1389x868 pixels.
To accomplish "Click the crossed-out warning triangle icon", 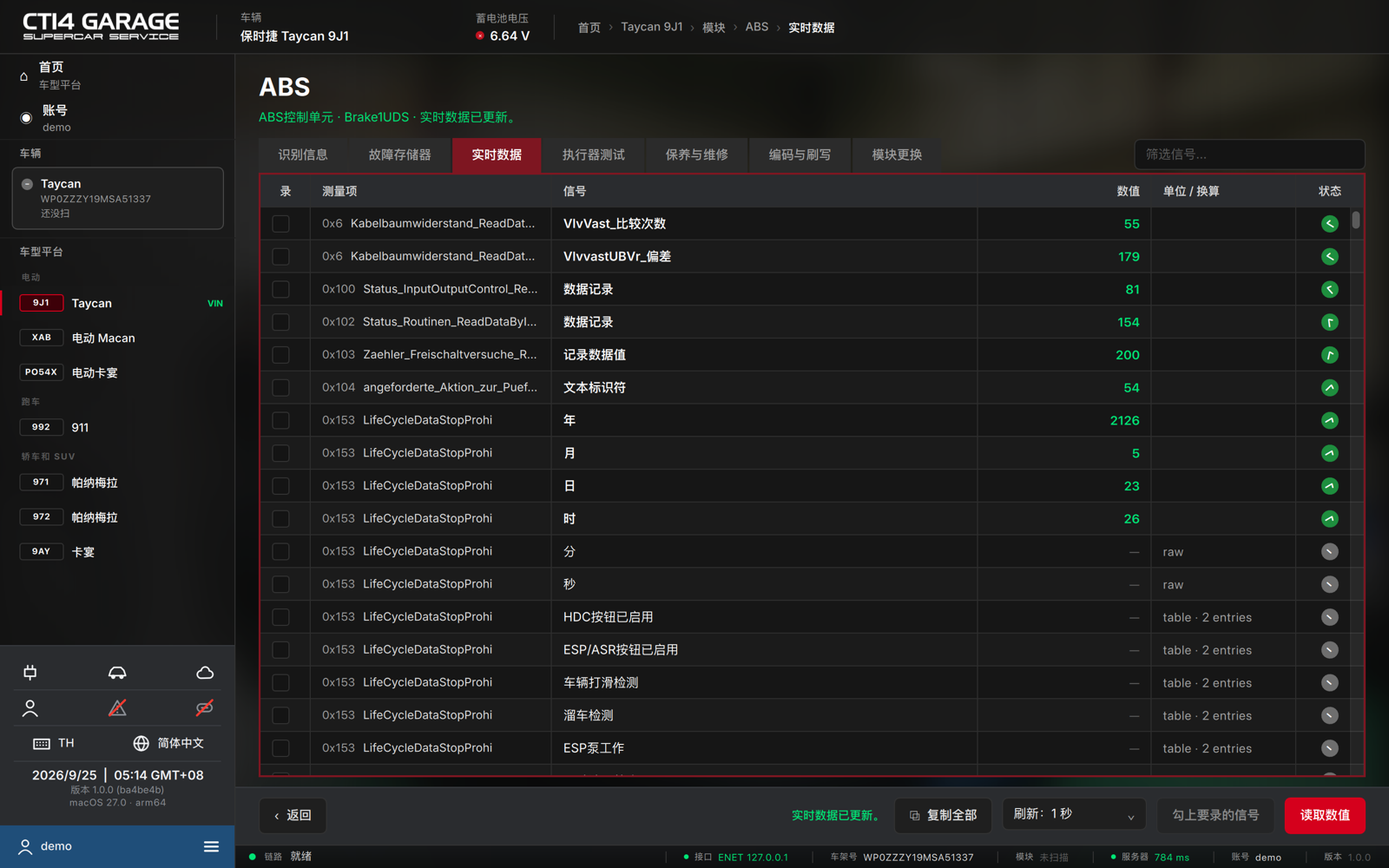I will pos(117,708).
